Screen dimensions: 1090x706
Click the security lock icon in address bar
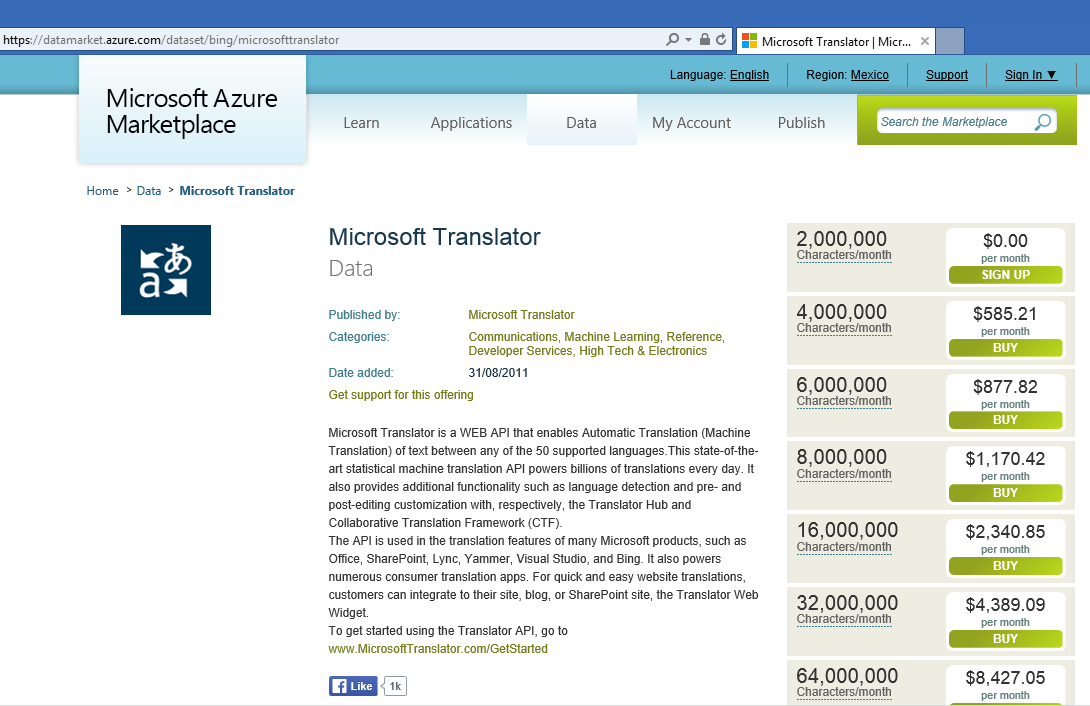(704, 40)
